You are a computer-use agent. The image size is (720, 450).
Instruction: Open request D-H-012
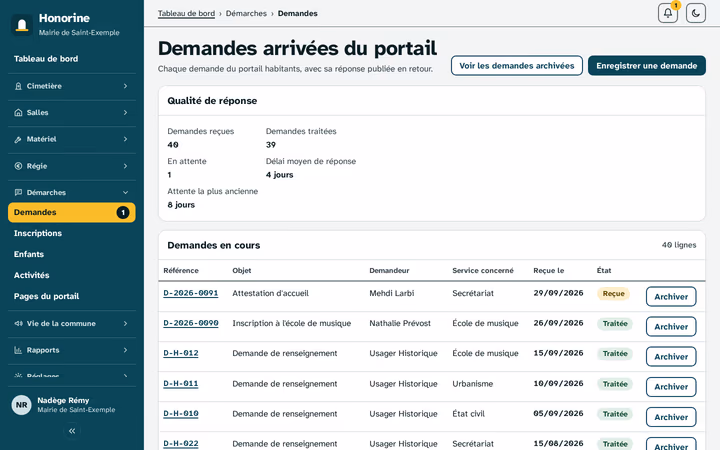click(181, 353)
